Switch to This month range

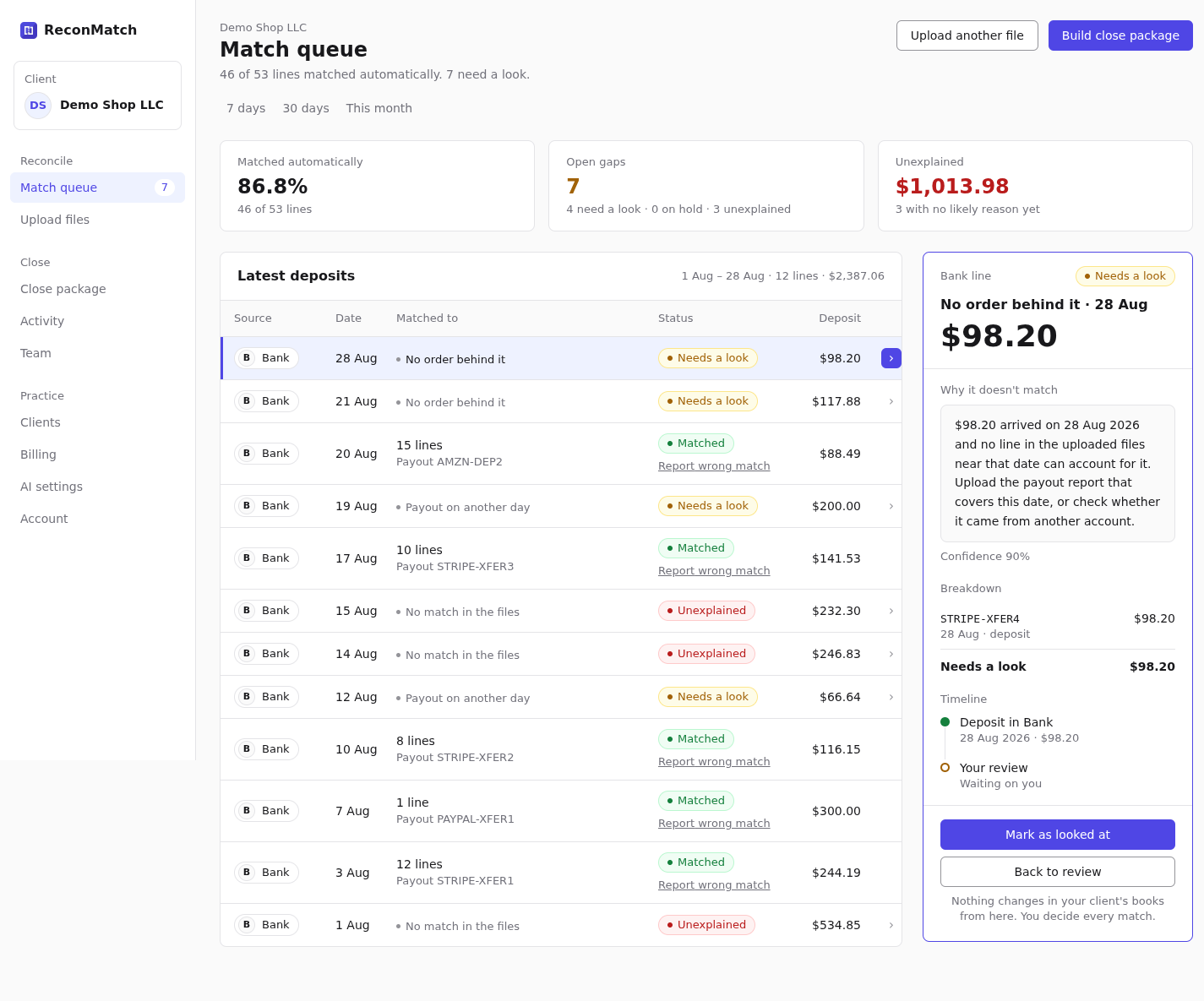[379, 108]
